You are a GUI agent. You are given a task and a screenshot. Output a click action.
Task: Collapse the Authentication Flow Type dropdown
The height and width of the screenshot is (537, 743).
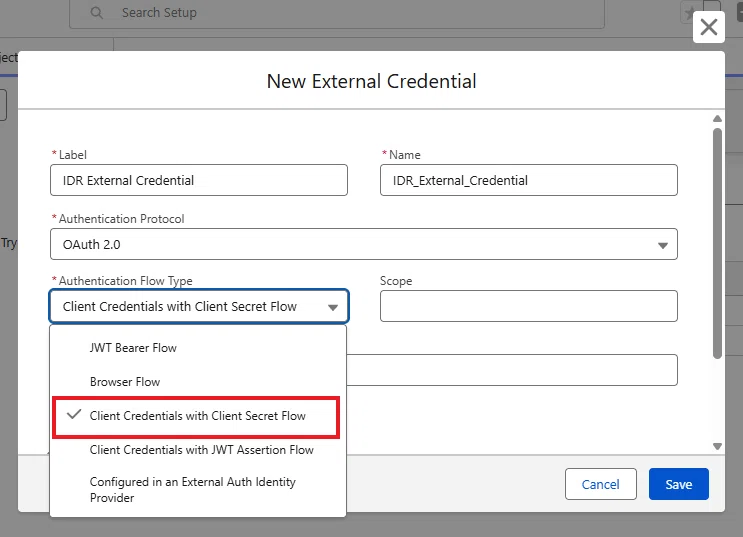click(199, 307)
